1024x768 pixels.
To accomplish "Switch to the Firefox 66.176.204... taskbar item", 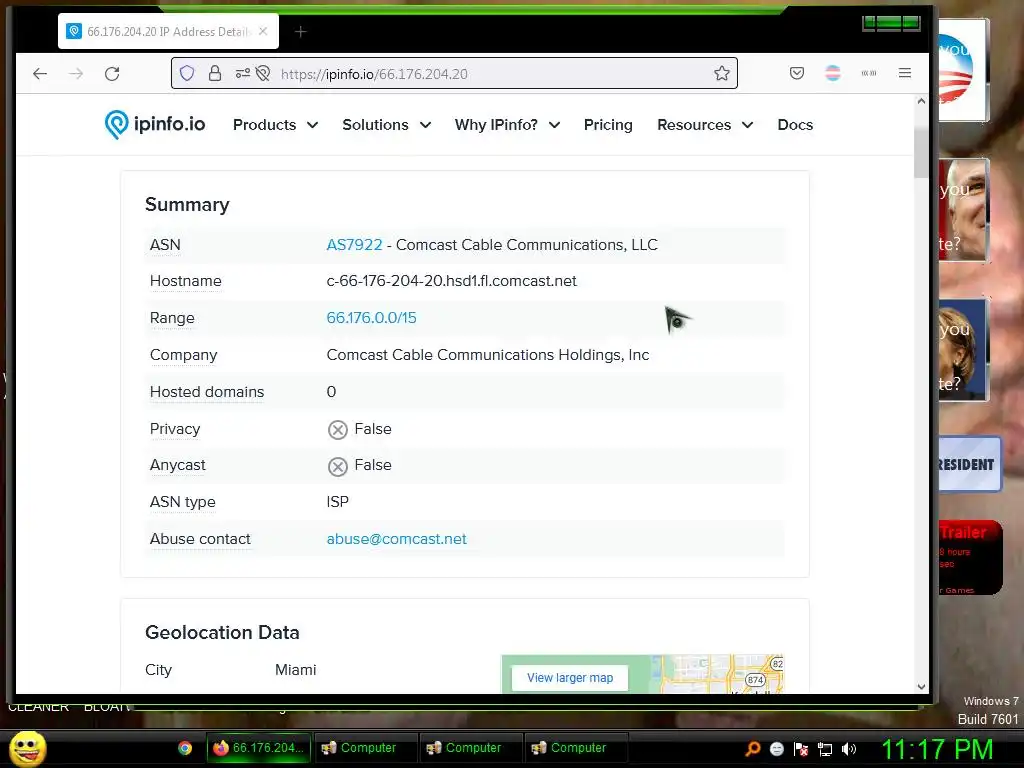I will [x=259, y=748].
